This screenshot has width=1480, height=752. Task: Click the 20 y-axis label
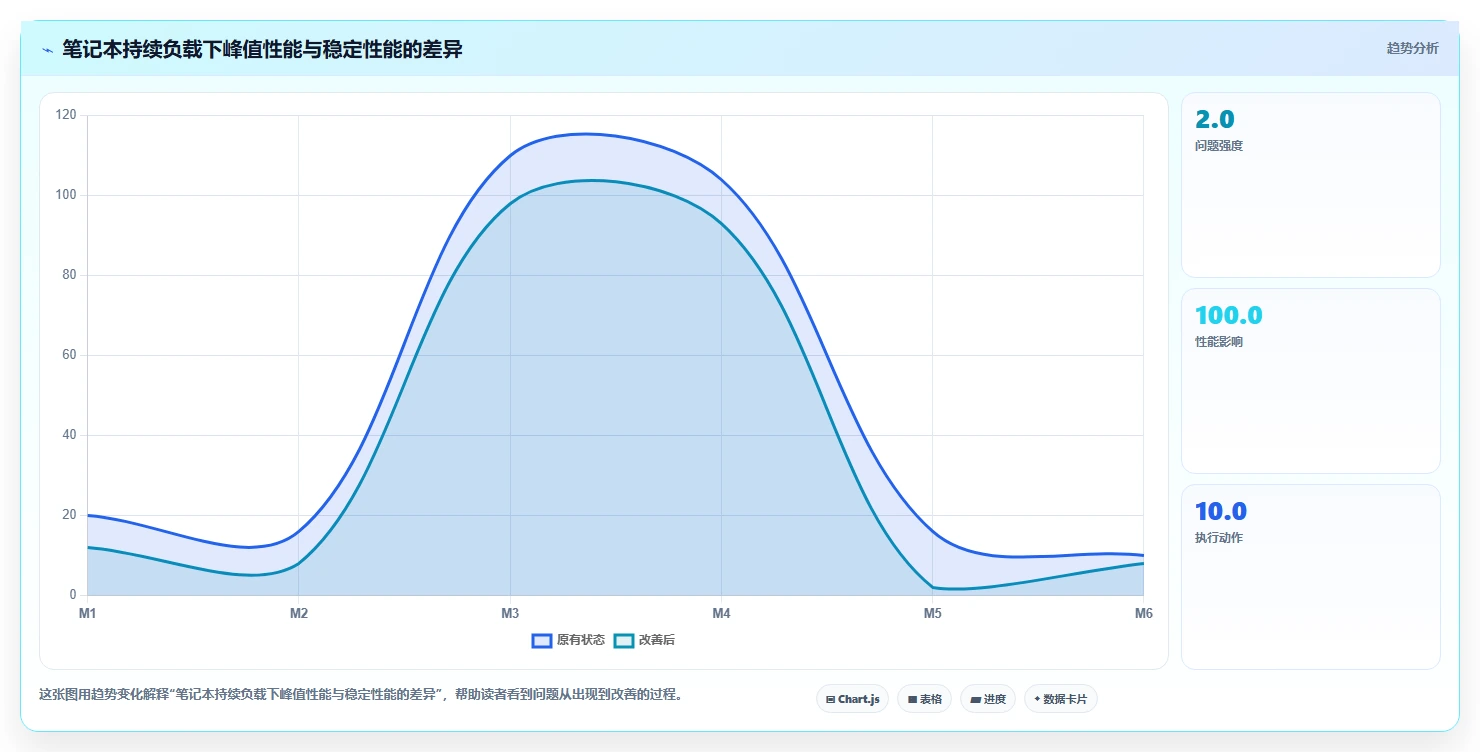pyautogui.click(x=69, y=515)
